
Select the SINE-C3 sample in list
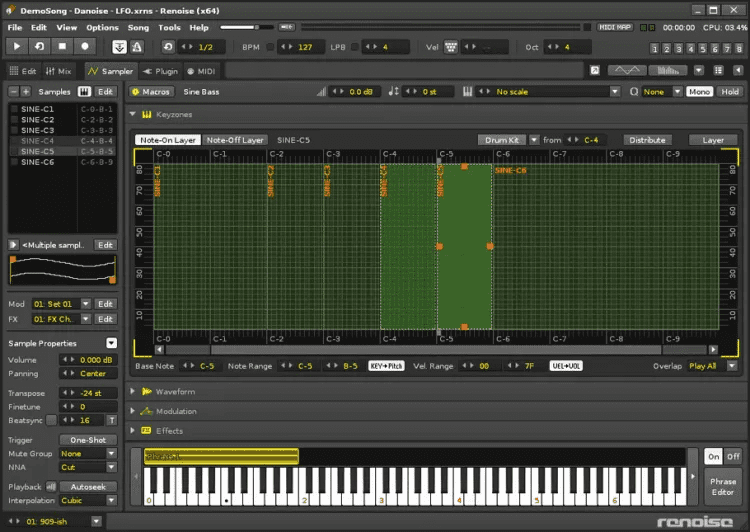point(38,130)
